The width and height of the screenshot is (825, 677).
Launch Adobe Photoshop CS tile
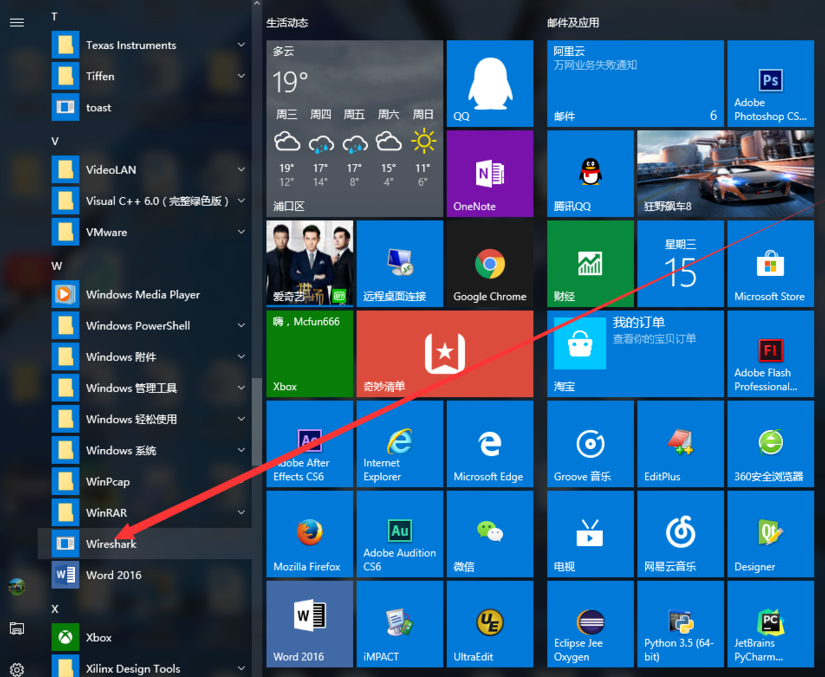[770, 84]
